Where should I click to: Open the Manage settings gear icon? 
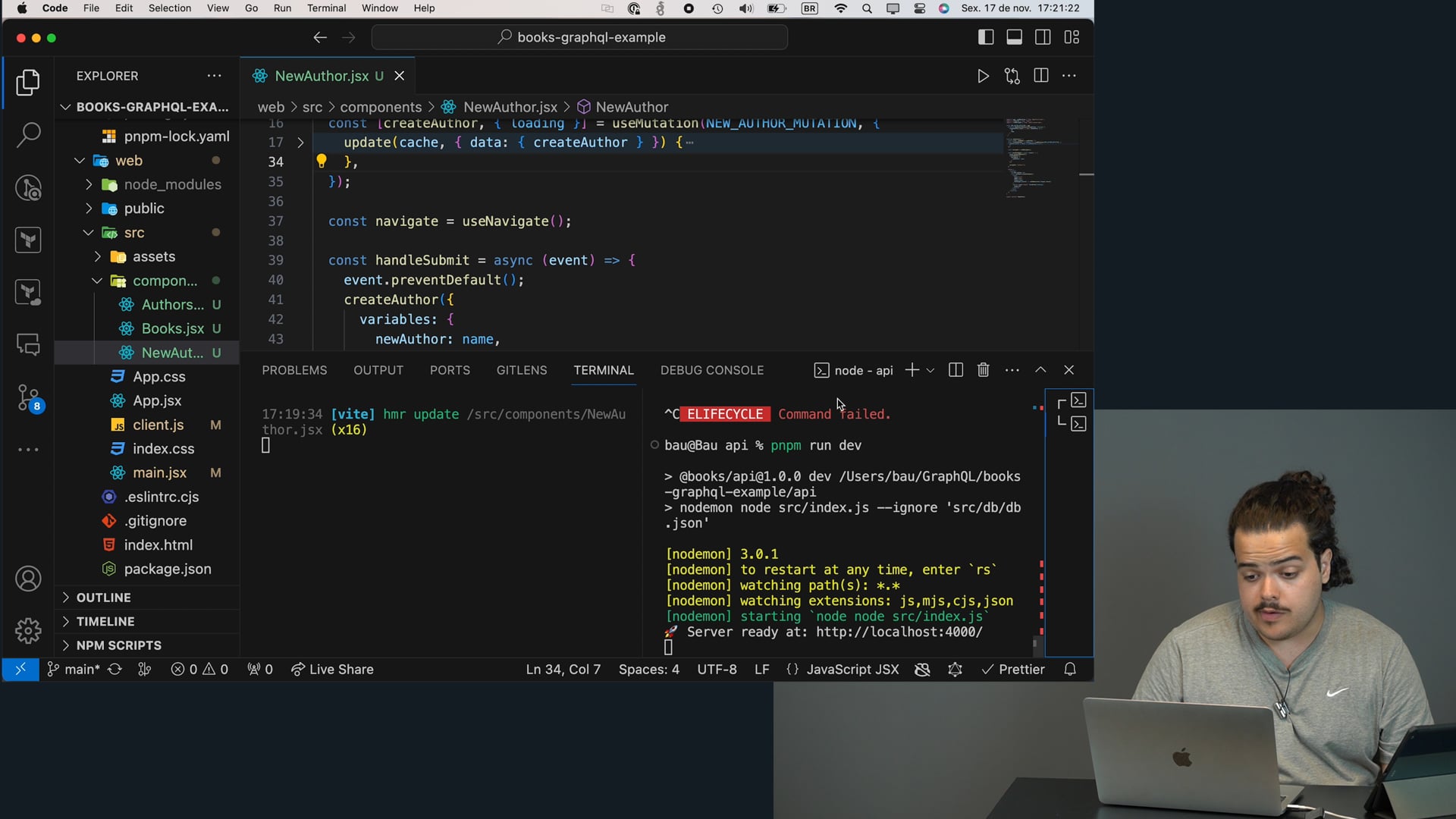(x=28, y=630)
